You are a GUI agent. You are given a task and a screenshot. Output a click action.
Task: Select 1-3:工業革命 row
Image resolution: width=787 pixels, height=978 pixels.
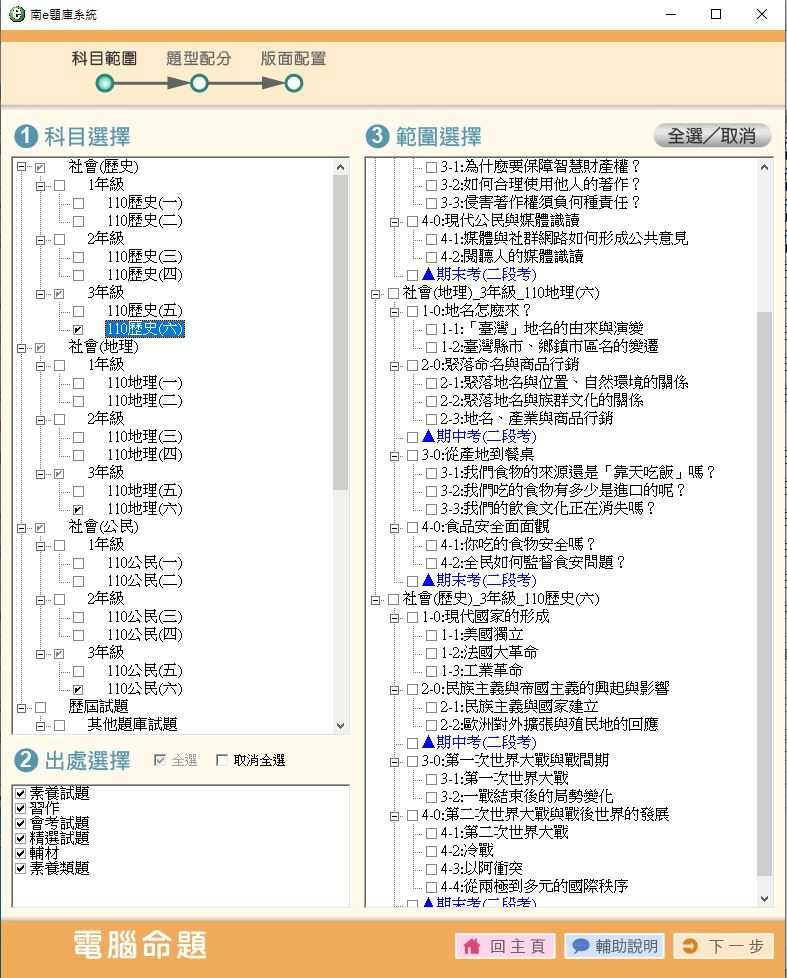481,671
